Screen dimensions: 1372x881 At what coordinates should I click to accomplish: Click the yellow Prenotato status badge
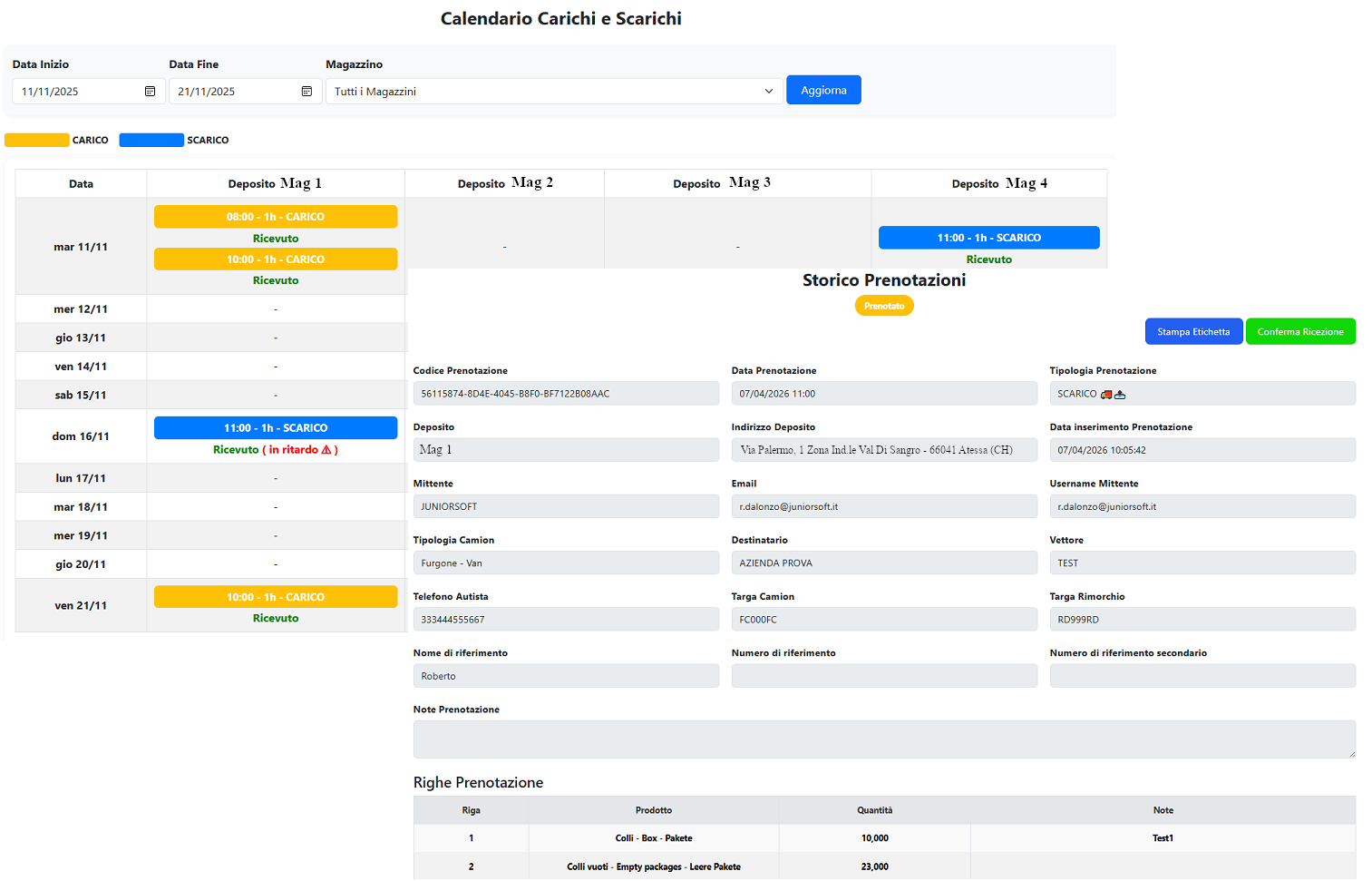(x=884, y=307)
